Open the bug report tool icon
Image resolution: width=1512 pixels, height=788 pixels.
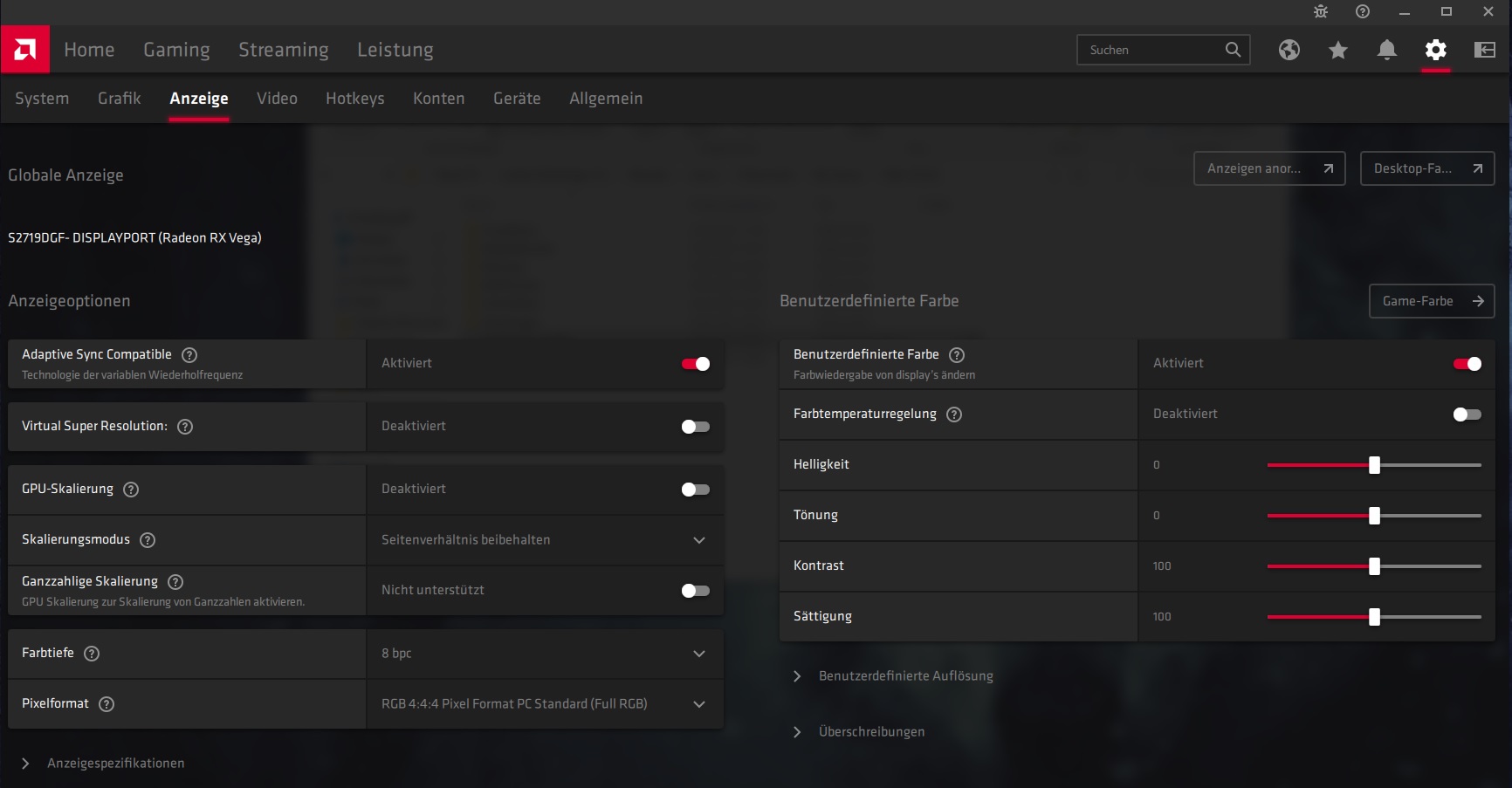(1320, 11)
